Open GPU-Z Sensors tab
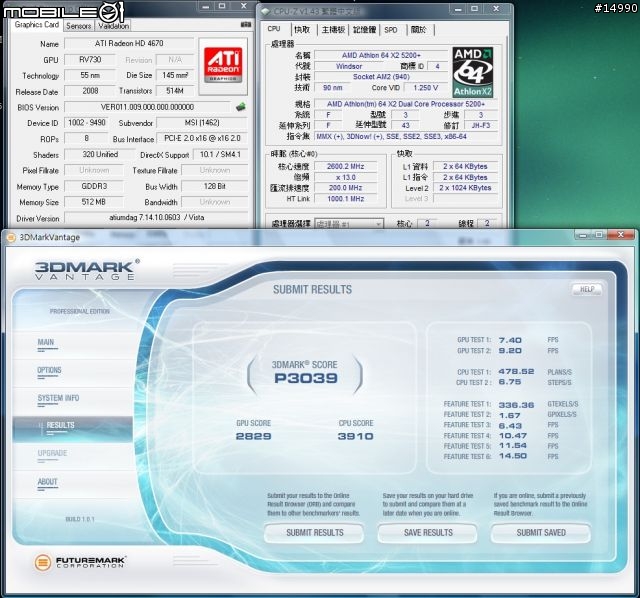Image resolution: width=640 pixels, height=598 pixels. pos(79,26)
